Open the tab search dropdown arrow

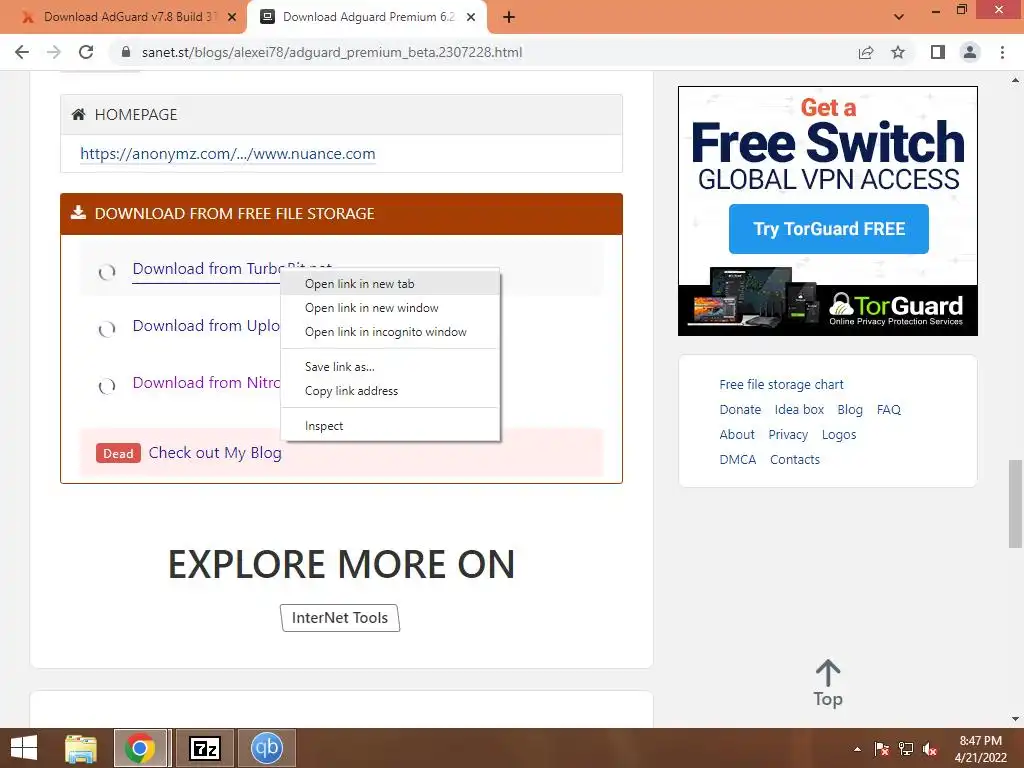click(x=899, y=17)
